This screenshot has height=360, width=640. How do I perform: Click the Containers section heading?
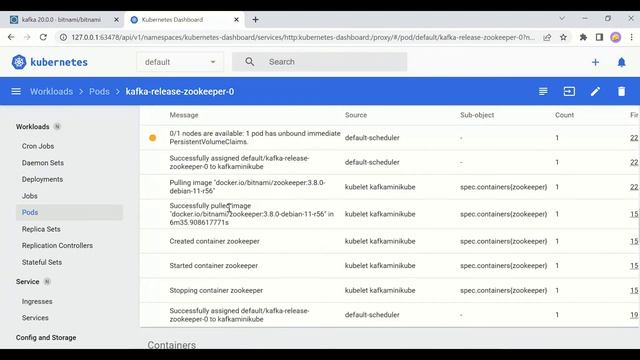tap(171, 345)
